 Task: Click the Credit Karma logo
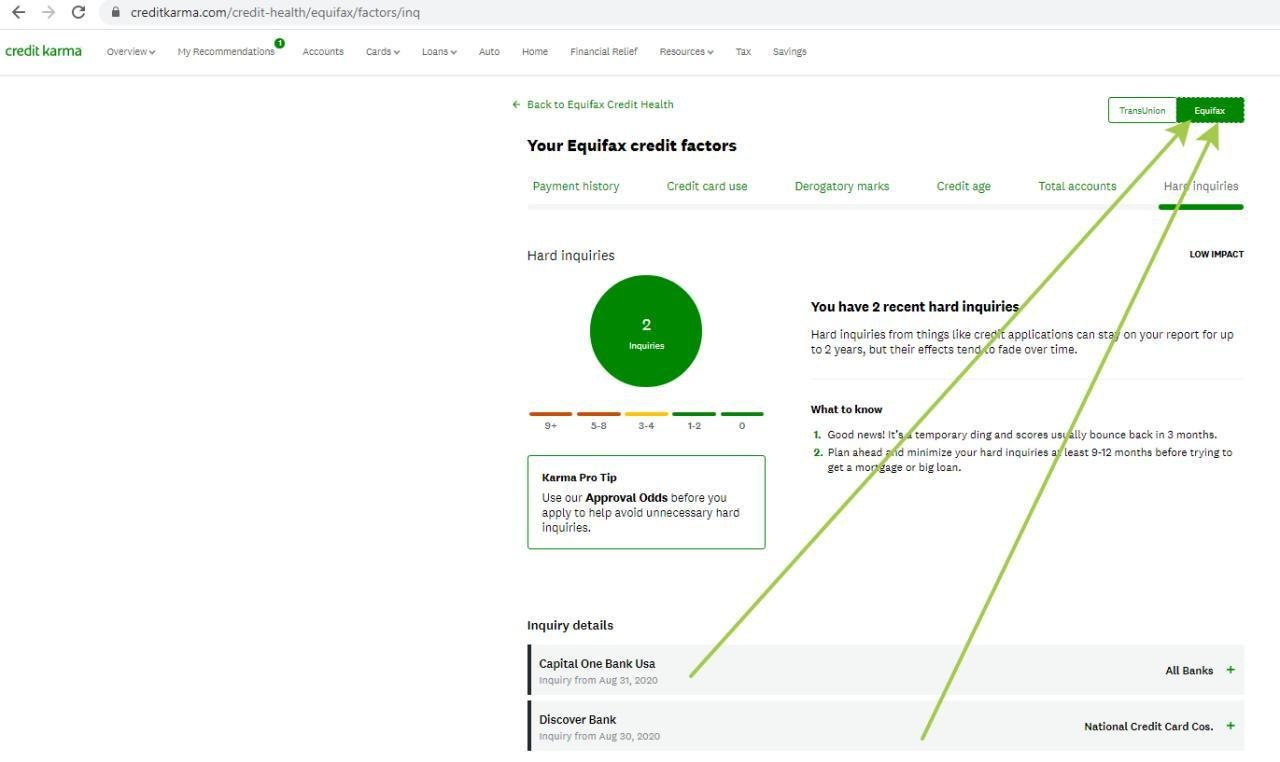(x=44, y=51)
